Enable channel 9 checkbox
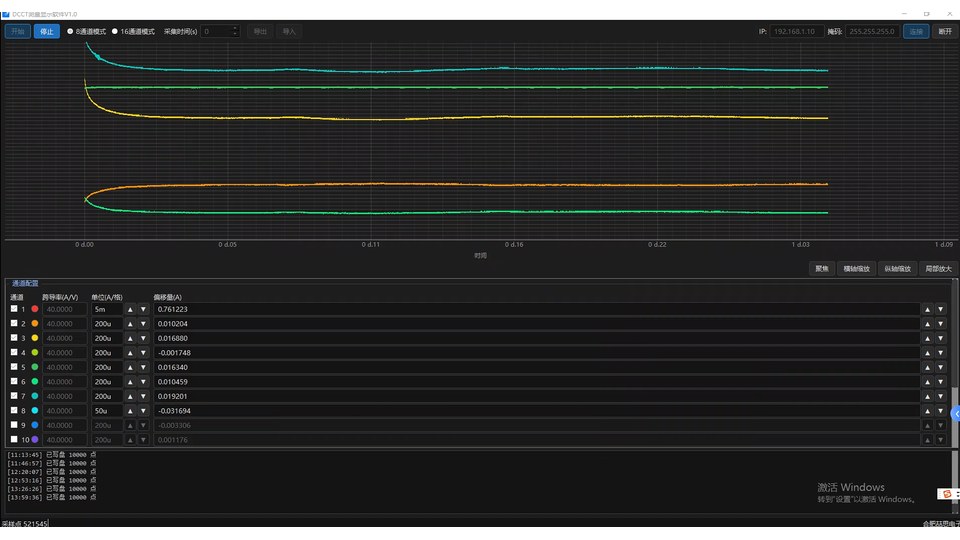This screenshot has width=960, height=540. [14, 424]
